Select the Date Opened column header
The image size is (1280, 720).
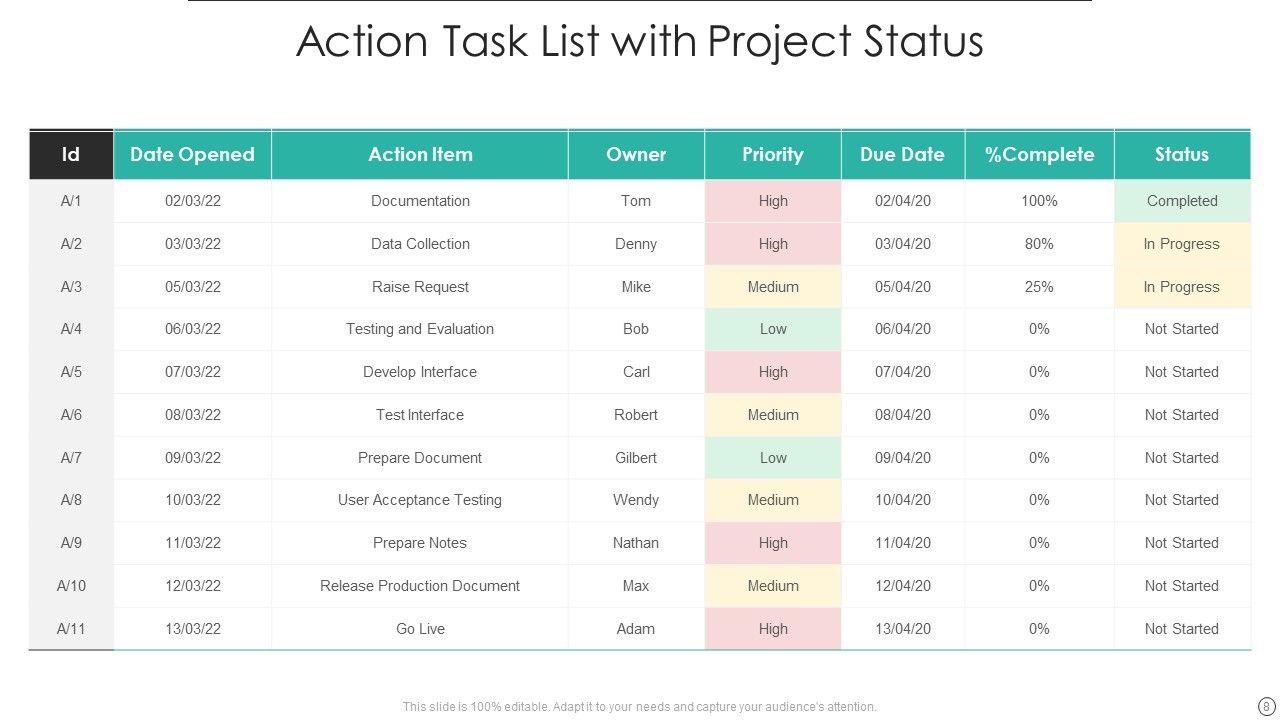(192, 155)
